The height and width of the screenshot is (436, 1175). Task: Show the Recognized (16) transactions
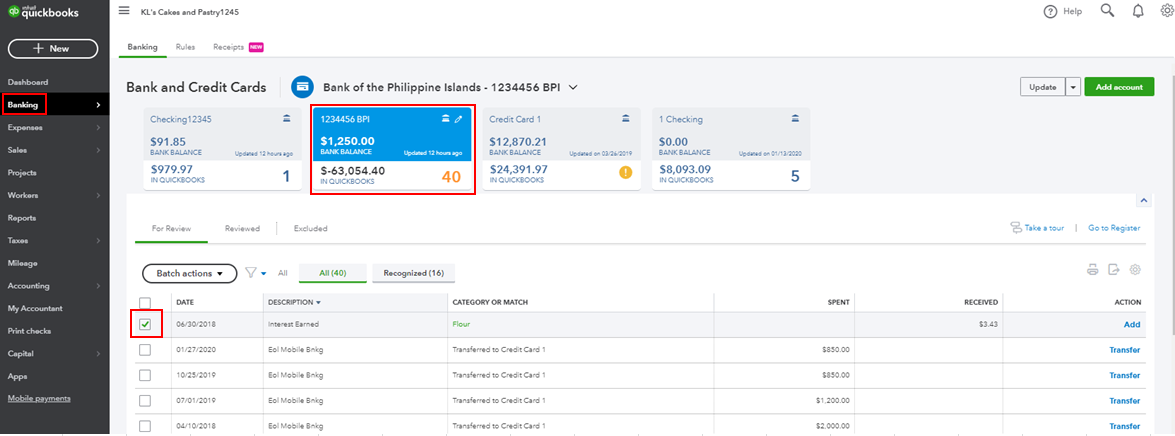414,273
